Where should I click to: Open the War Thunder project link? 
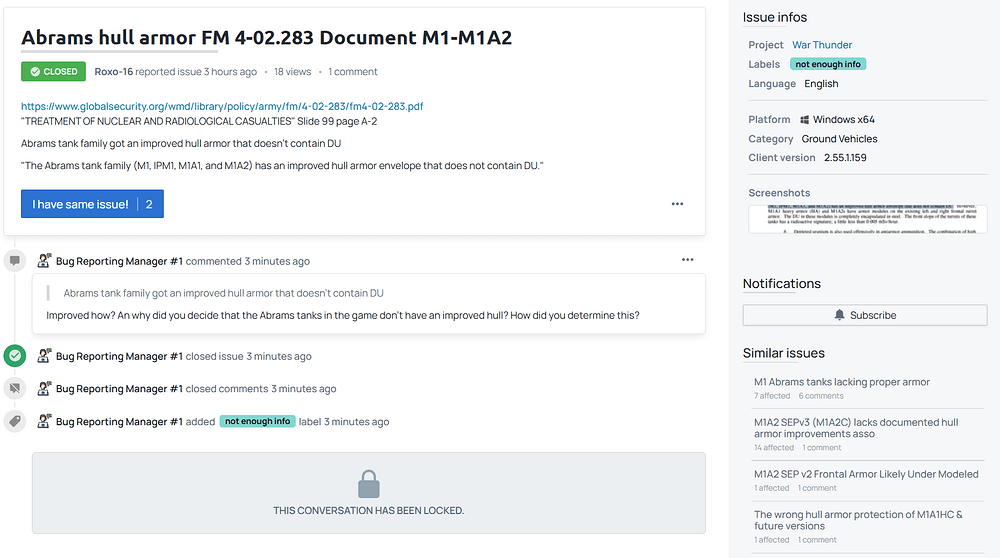pyautogui.click(x=822, y=45)
